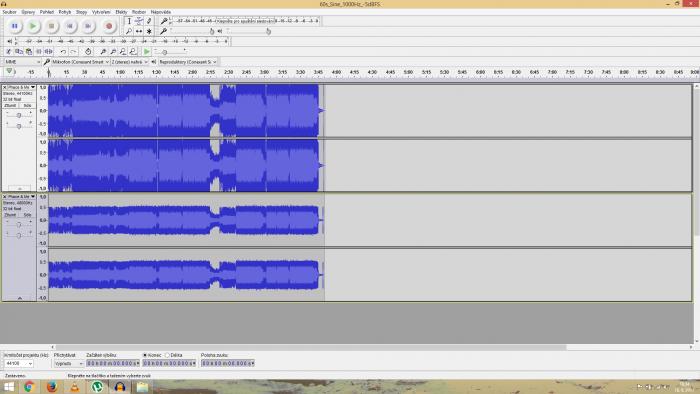Click the red Record button
The image size is (700, 394).
click(109, 26)
